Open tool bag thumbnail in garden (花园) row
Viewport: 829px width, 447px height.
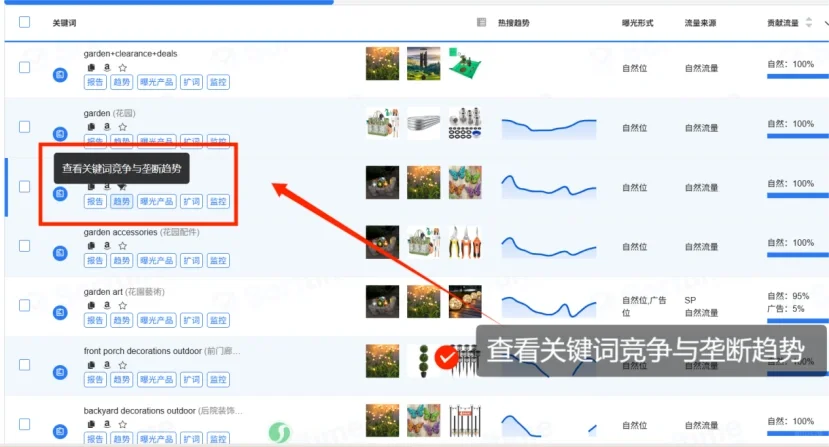(382, 123)
